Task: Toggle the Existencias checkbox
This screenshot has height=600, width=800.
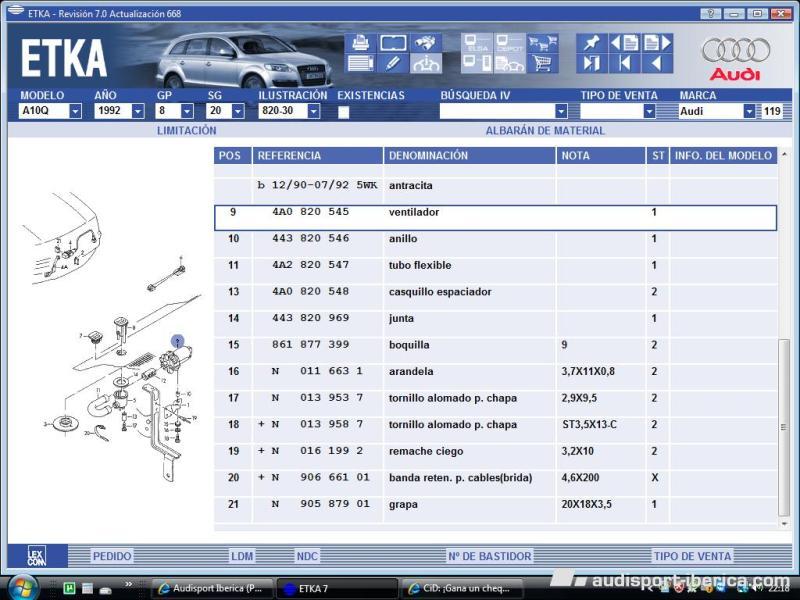Action: tap(344, 112)
